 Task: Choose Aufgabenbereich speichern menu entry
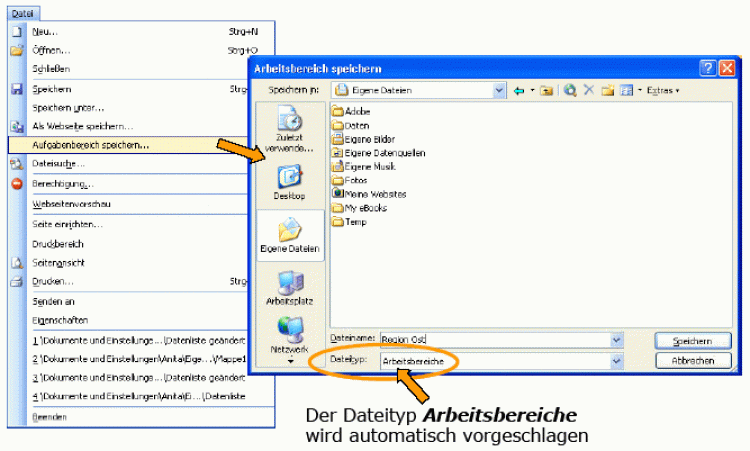92,145
